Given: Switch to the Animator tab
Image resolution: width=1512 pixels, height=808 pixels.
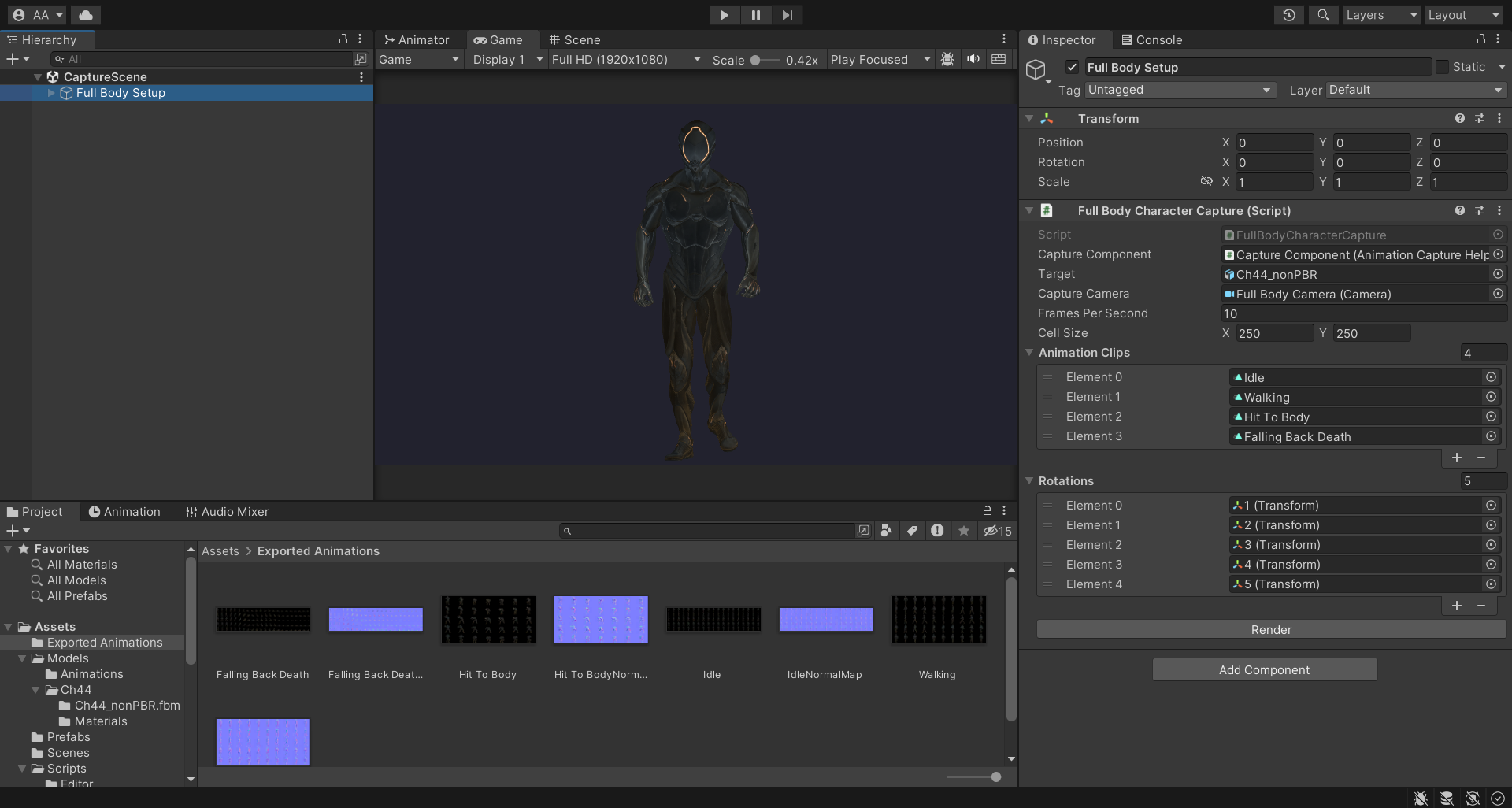Looking at the screenshot, I should click(417, 39).
